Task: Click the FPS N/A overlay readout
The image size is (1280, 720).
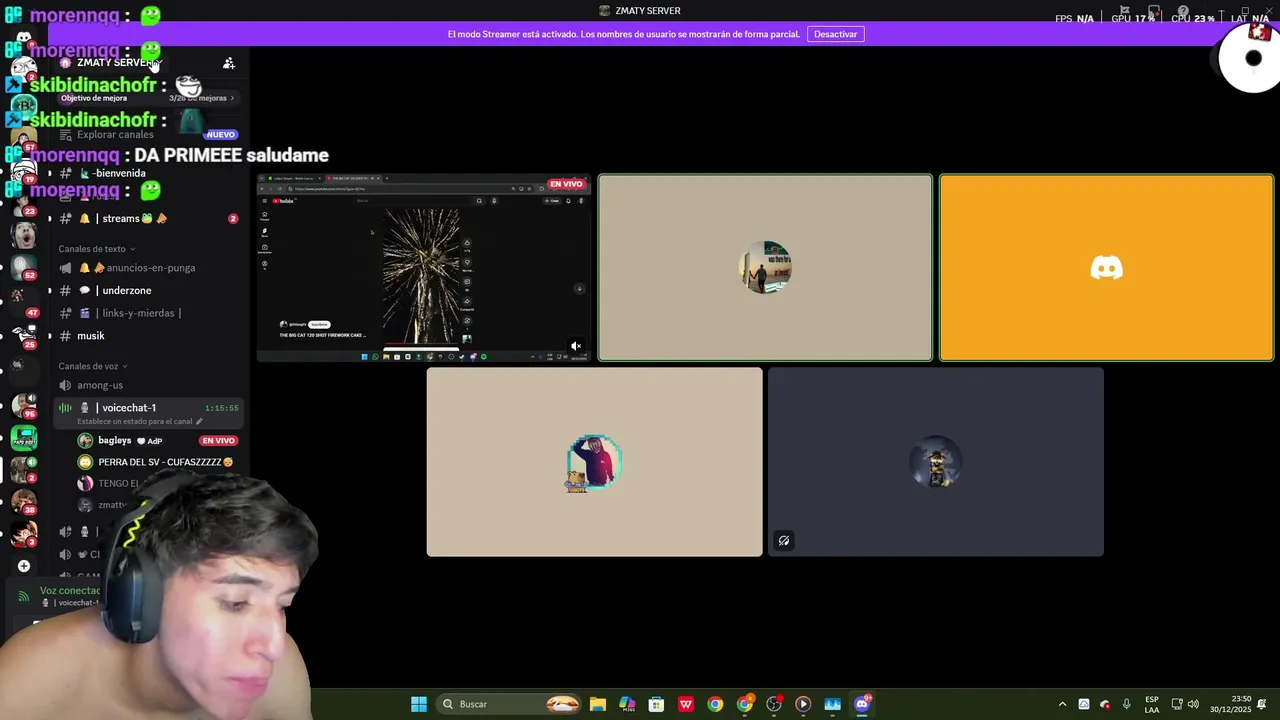Action: click(1074, 18)
